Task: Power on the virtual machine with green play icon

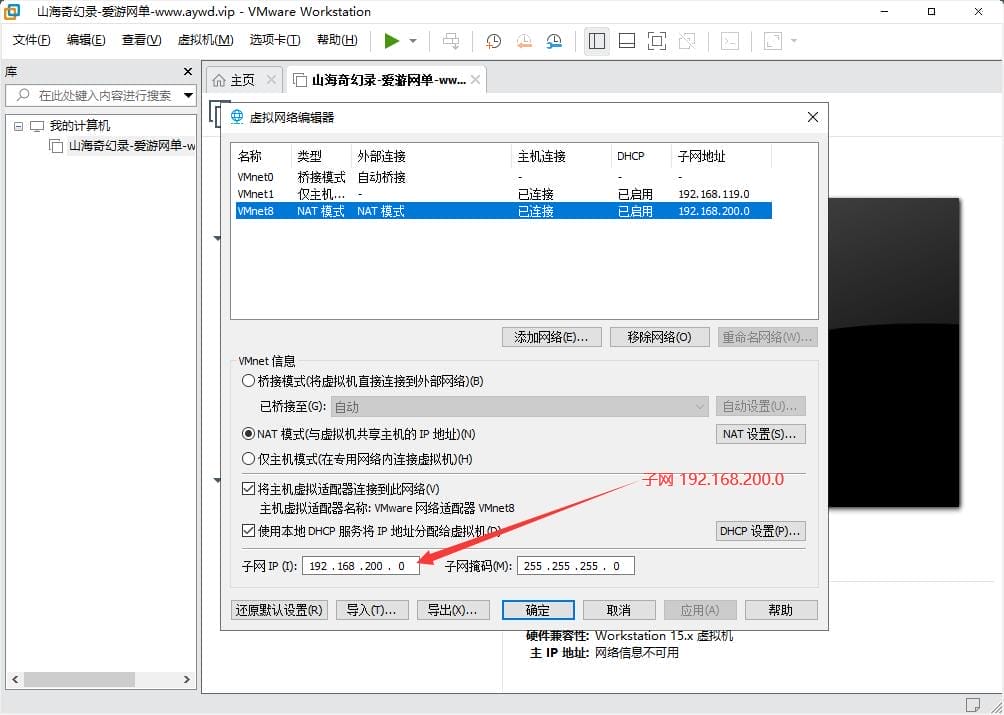Action: coord(392,41)
